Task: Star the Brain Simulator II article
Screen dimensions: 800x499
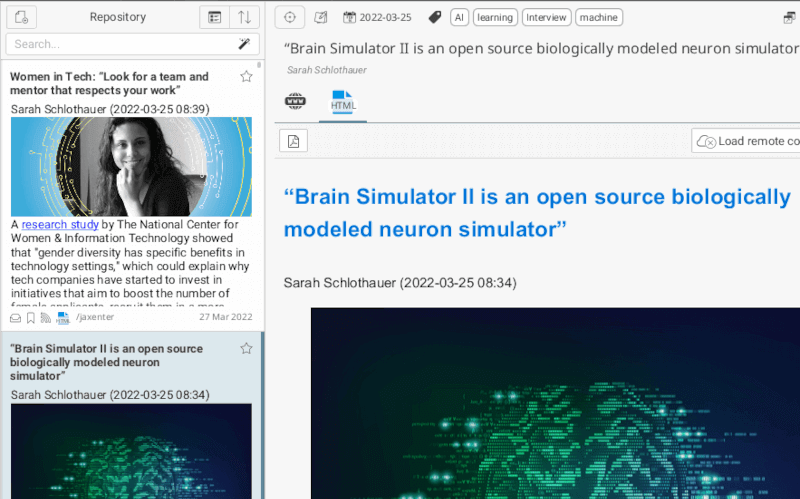Action: coord(246,348)
